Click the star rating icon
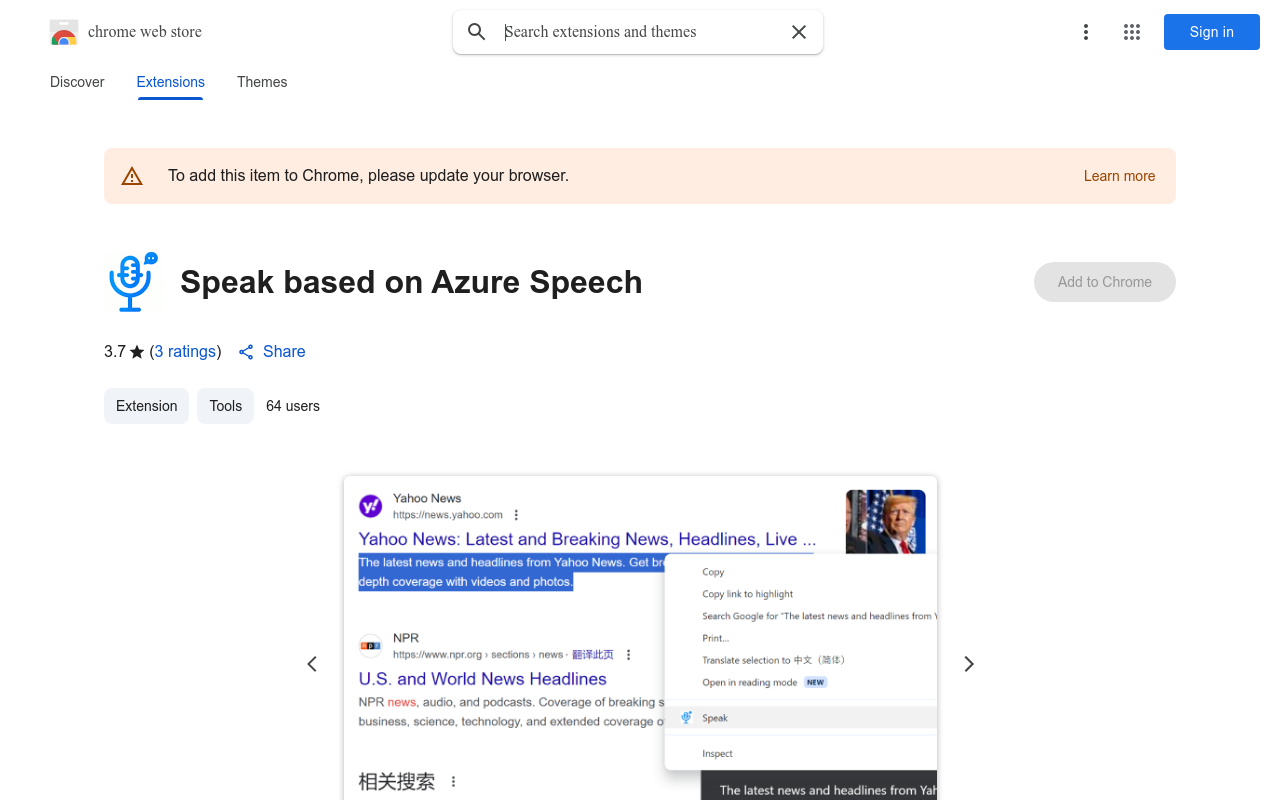Viewport: 1280px width, 800px height. [x=137, y=352]
